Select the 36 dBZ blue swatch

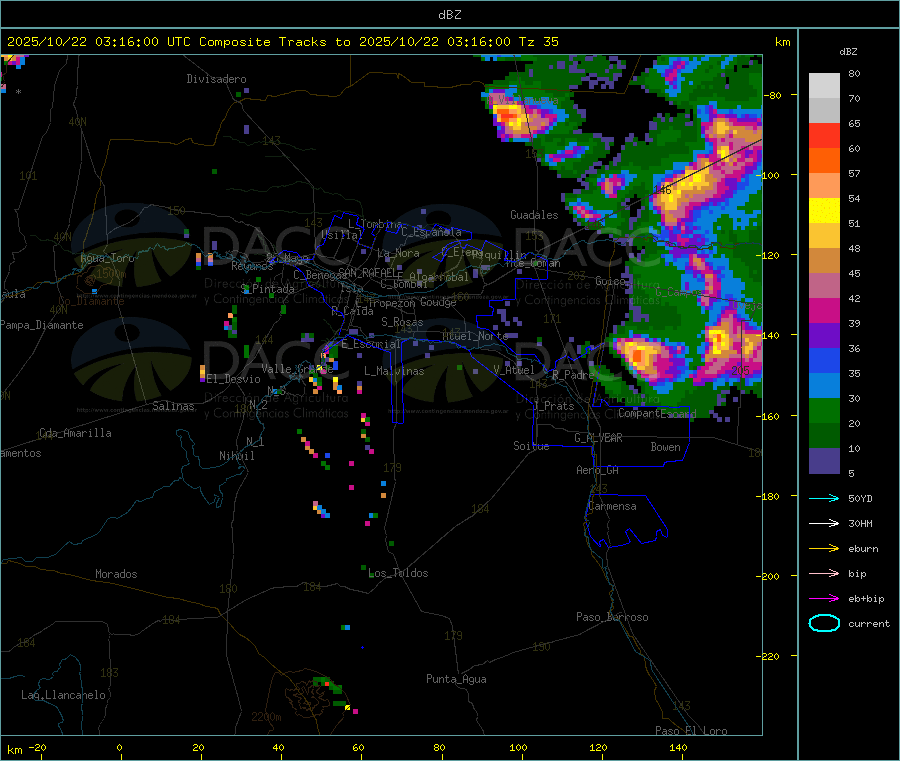pos(824,360)
